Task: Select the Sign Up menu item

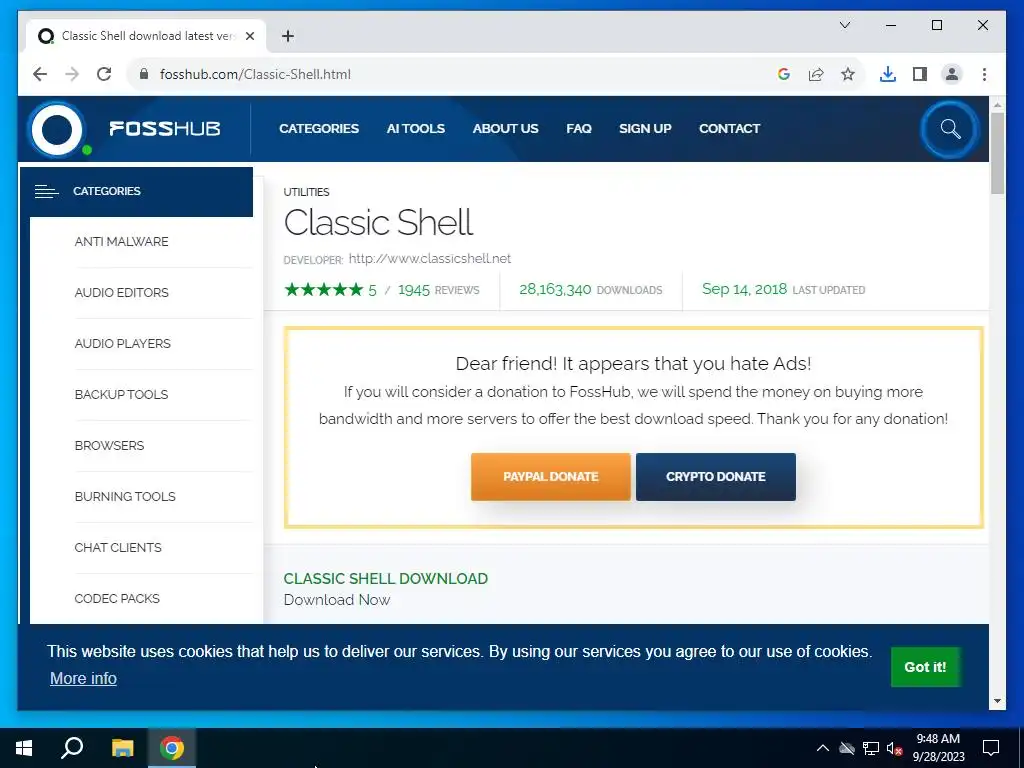Action: [x=645, y=129]
